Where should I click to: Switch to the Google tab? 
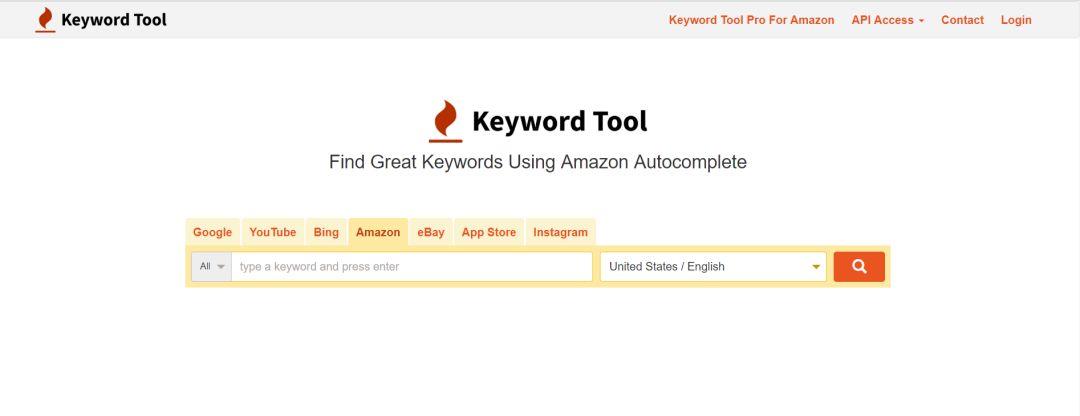point(212,232)
